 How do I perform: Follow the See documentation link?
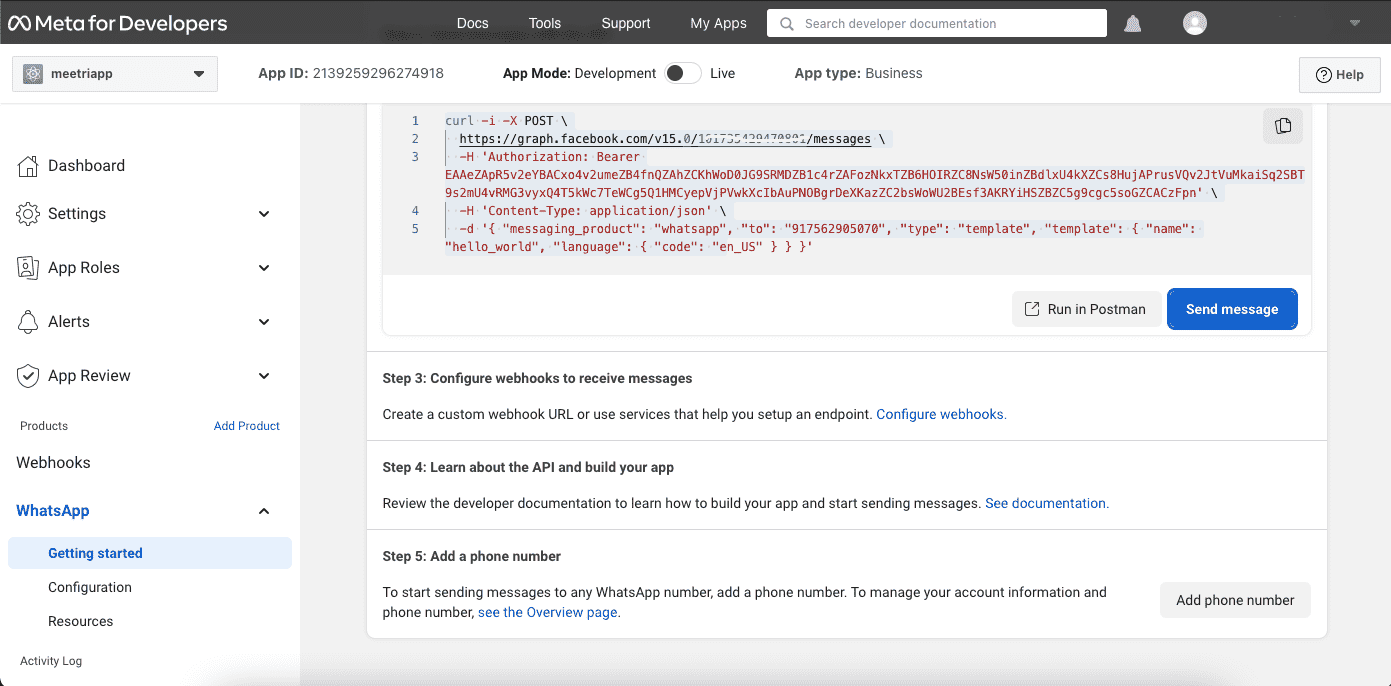click(1047, 503)
